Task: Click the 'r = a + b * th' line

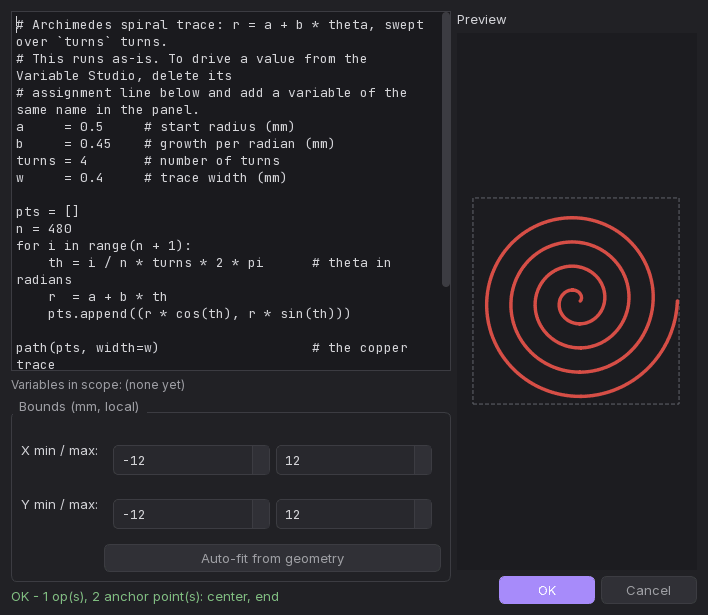Action: point(107,297)
